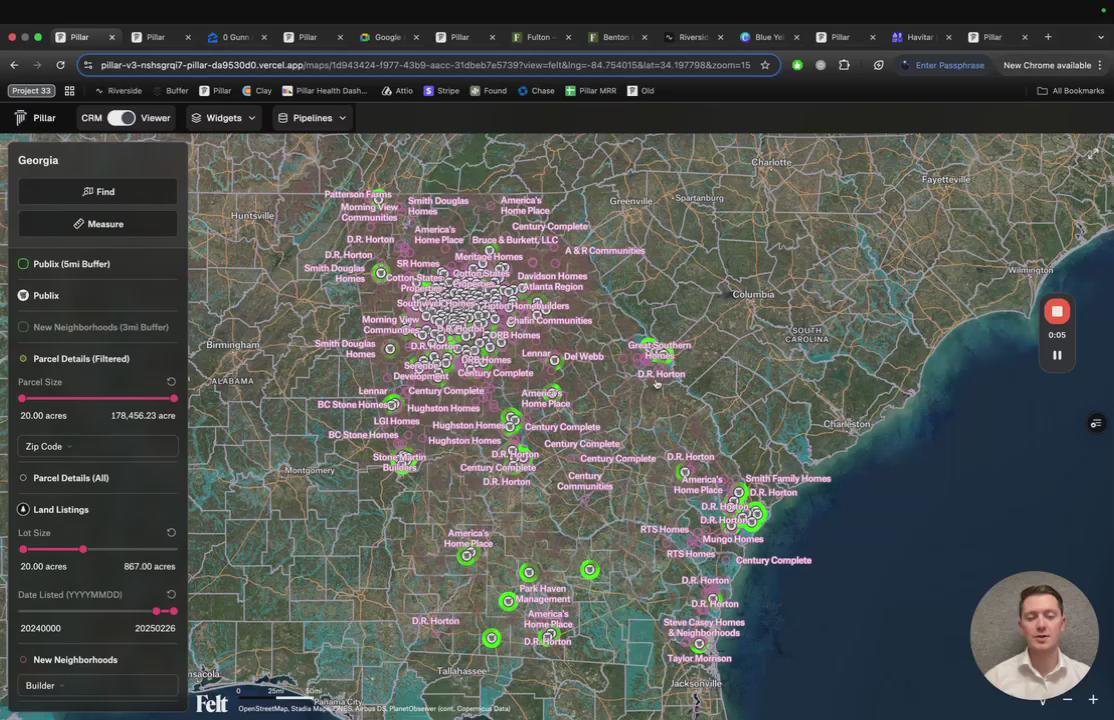Open the Riverside bookmark
Viewport: 1114px width, 720px height.
click(119, 91)
